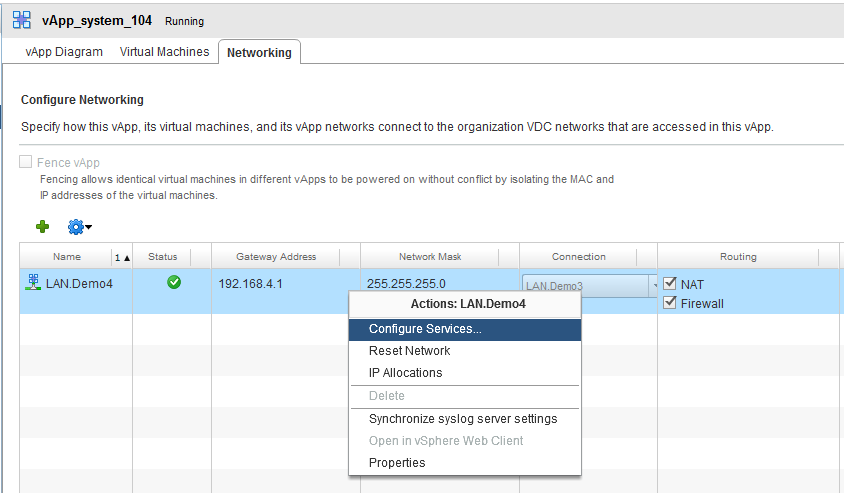The image size is (844, 493).
Task: Click the Running status label
Action: (184, 22)
